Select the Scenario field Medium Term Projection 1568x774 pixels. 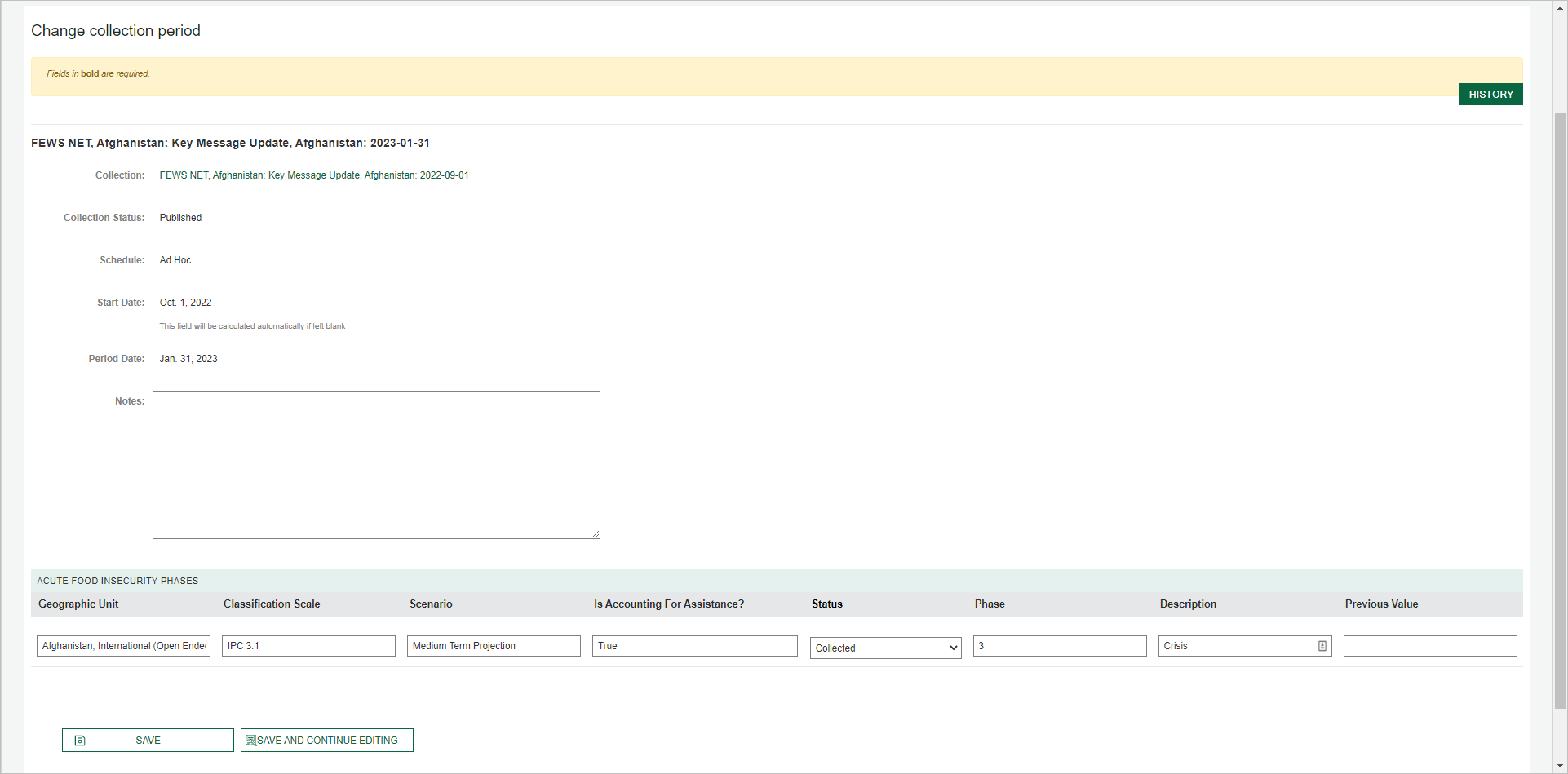click(494, 646)
